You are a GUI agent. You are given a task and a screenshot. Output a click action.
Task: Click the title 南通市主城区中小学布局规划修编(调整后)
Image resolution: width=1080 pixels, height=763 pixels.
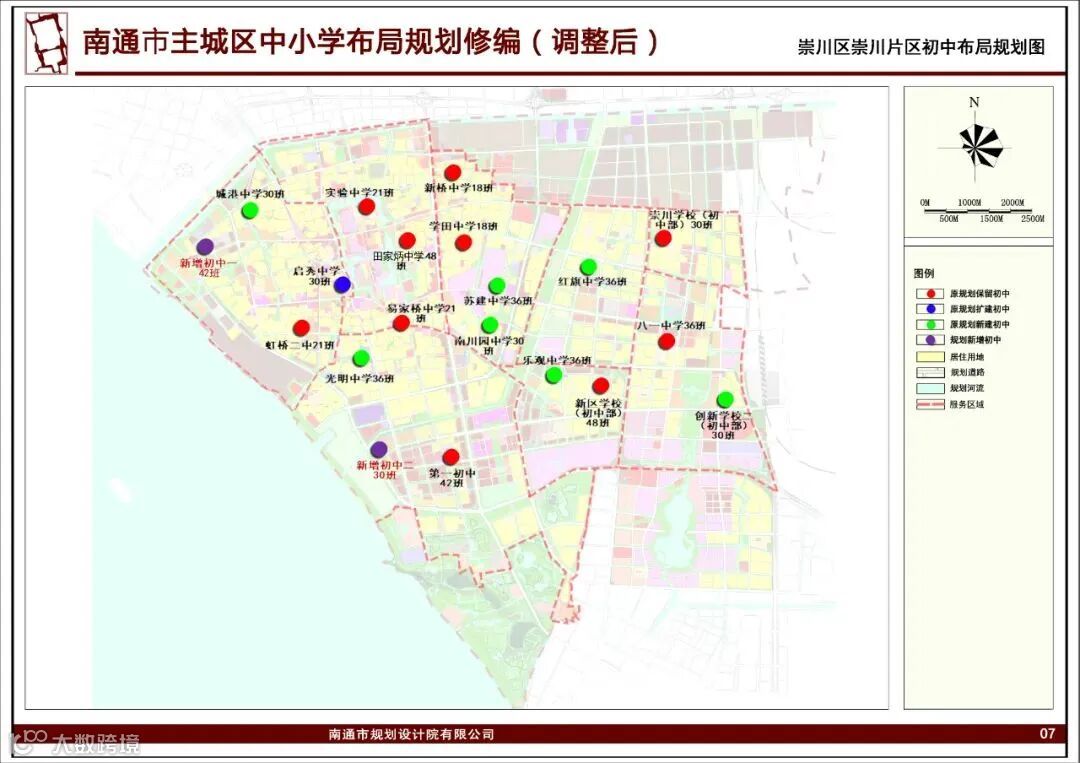[371, 42]
